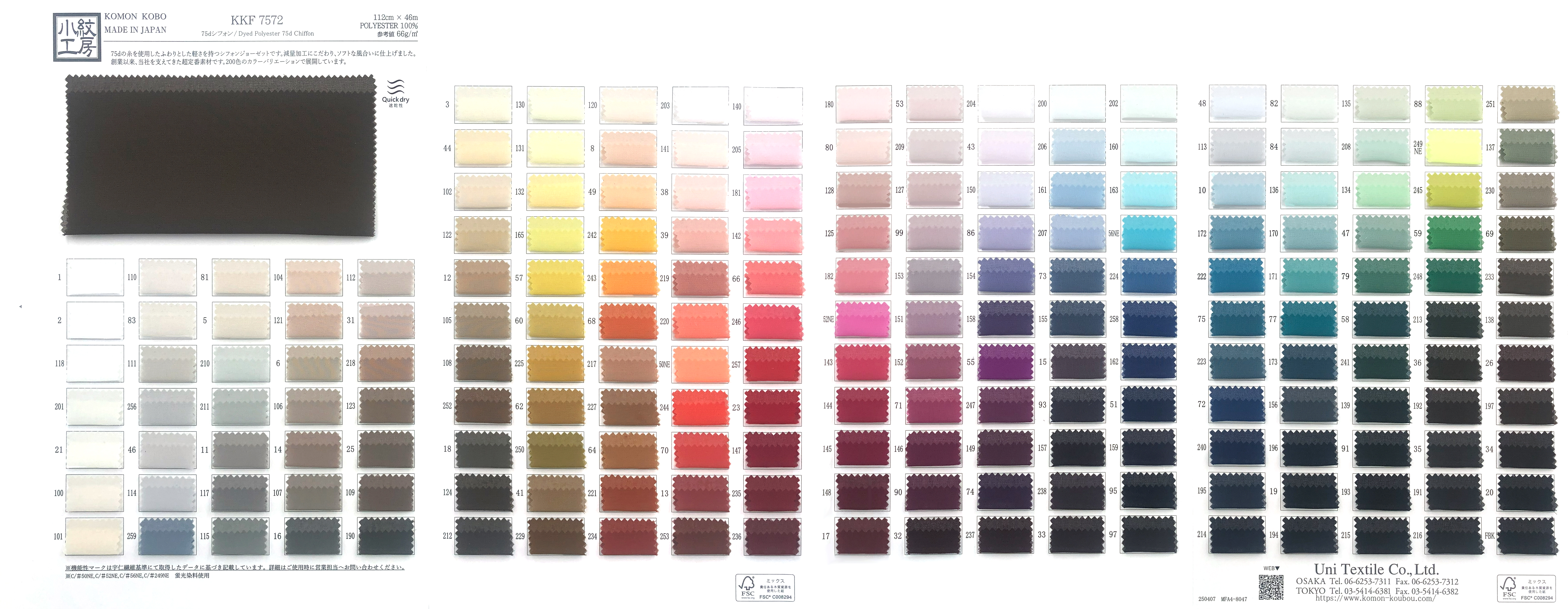Click the Uni Textile Co., Ltd. name

tap(1376, 569)
